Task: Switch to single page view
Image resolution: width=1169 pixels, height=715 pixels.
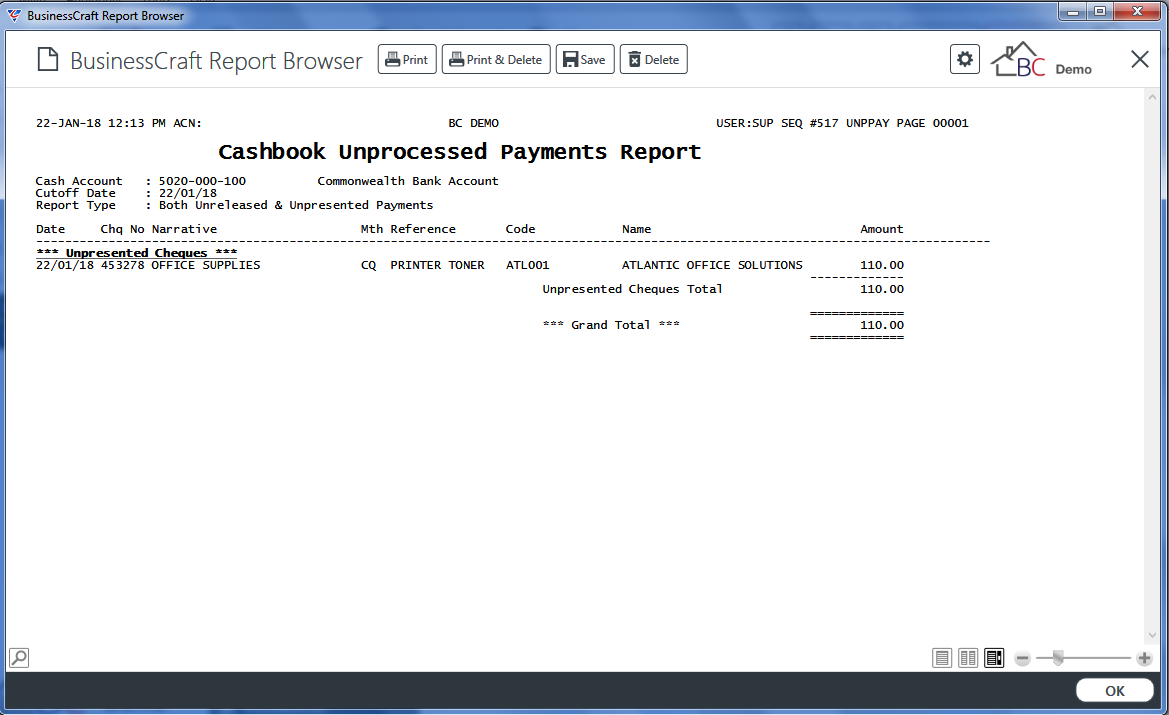Action: (942, 658)
